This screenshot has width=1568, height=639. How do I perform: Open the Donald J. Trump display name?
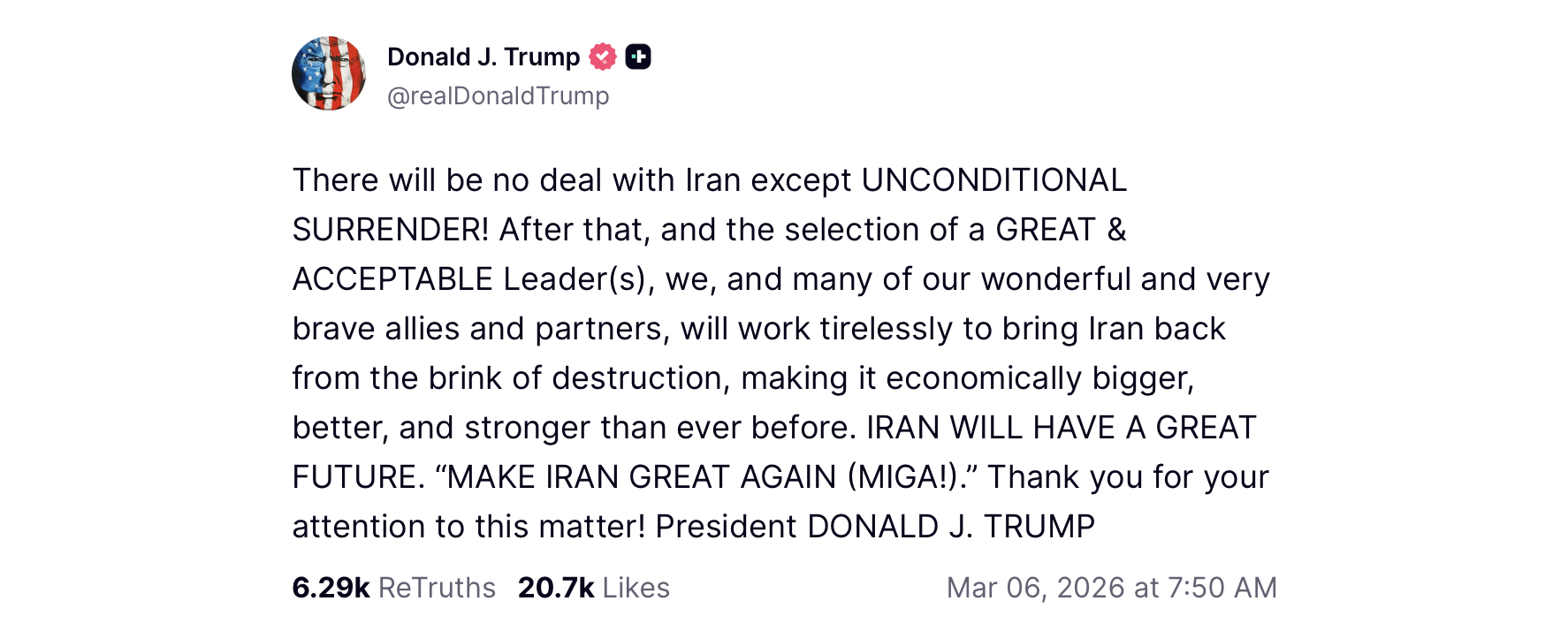[483, 57]
